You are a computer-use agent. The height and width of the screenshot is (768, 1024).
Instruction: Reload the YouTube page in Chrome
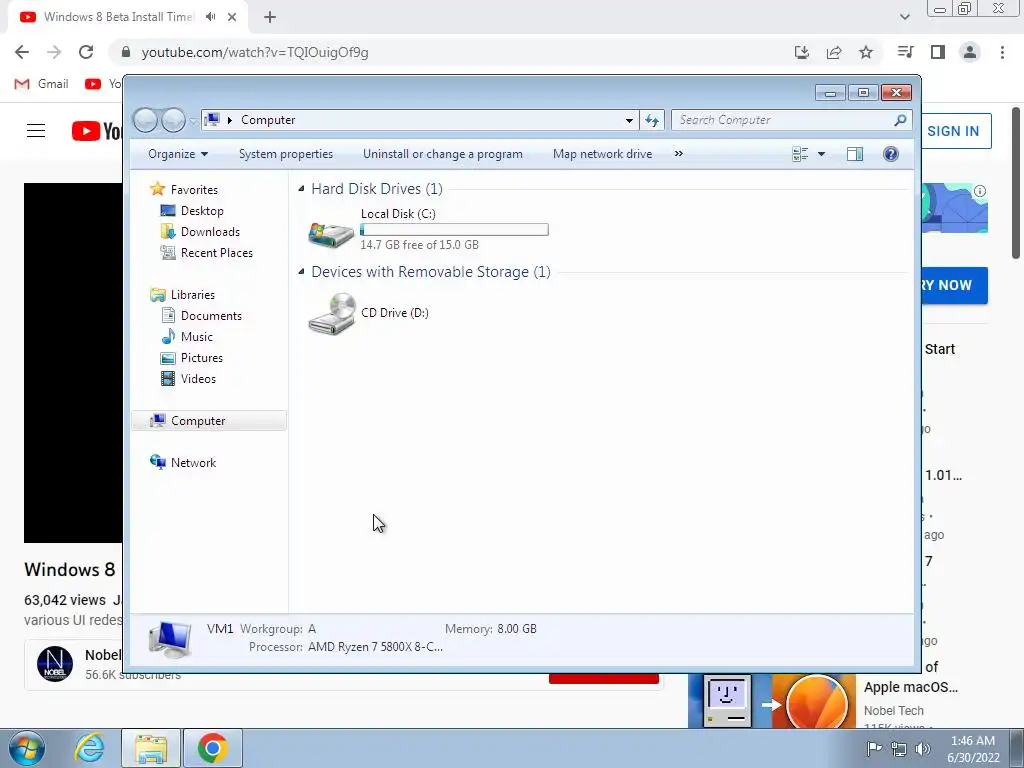[x=86, y=52]
